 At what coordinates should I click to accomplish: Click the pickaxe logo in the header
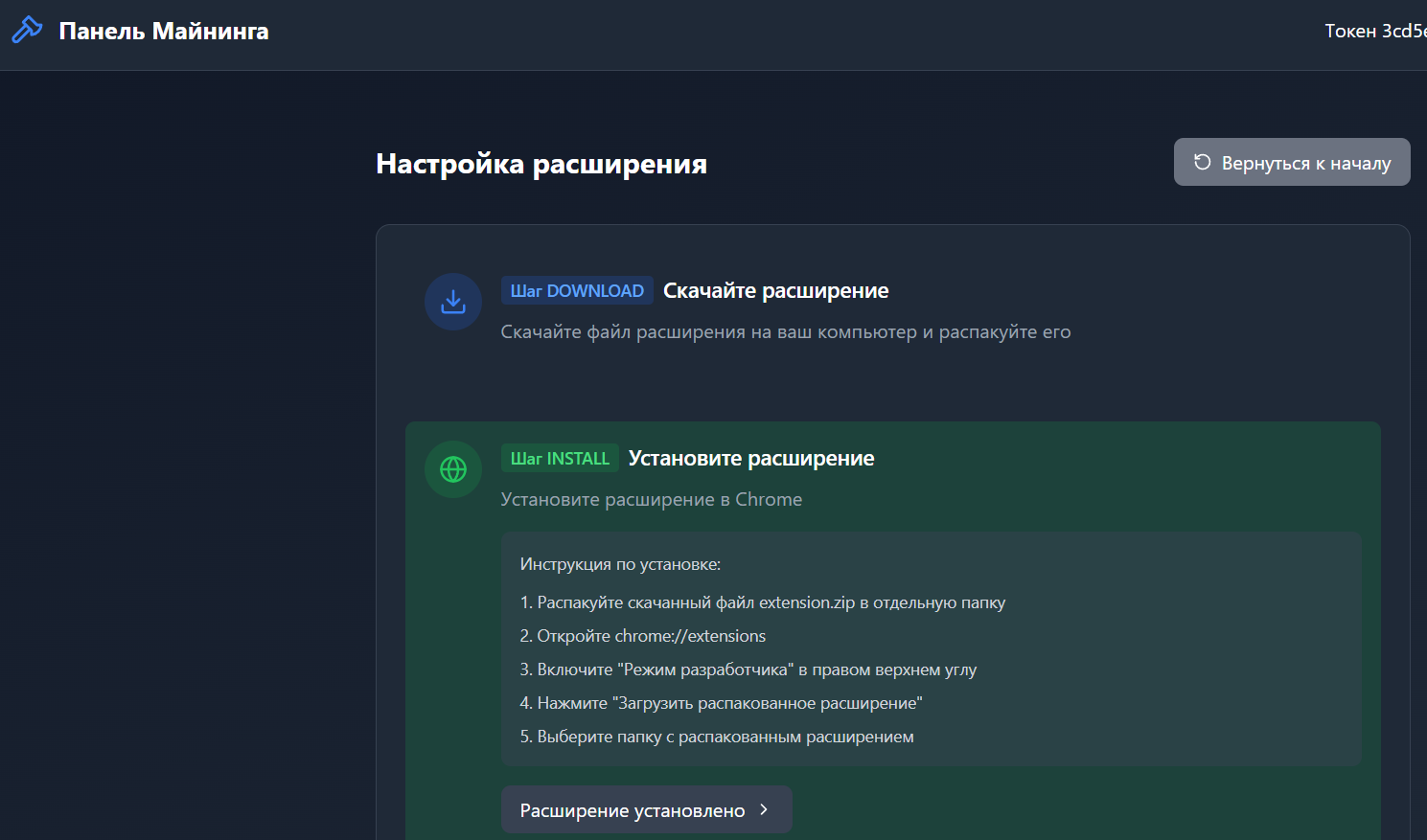(26, 30)
